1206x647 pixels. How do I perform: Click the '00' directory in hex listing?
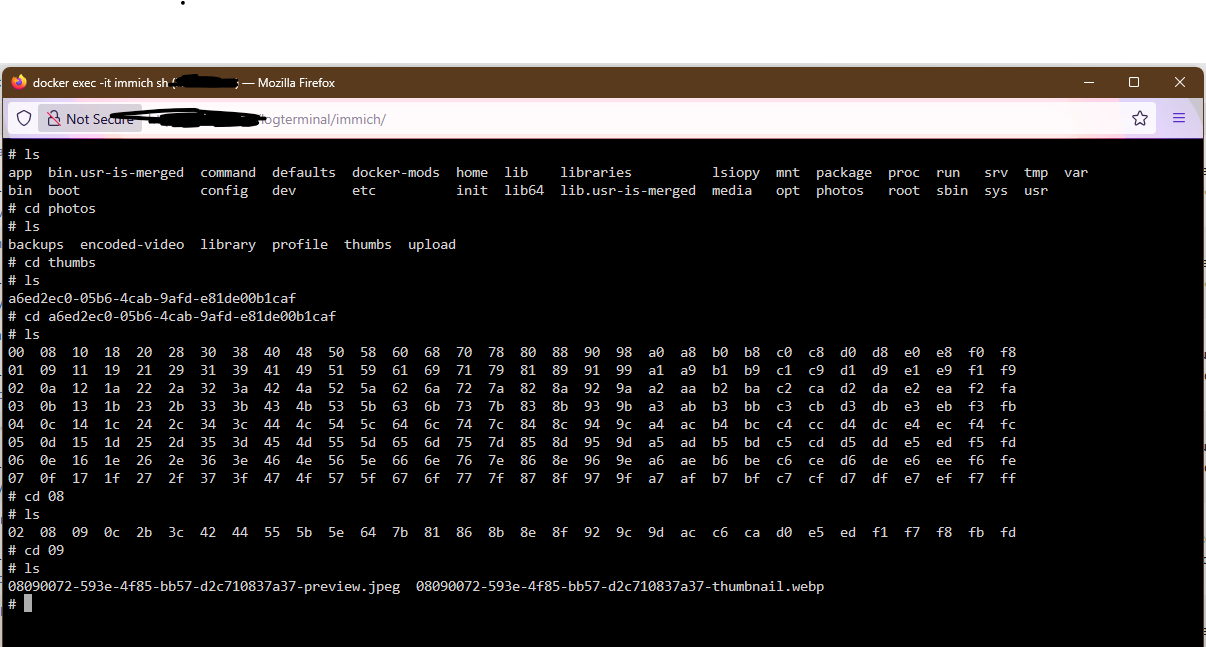pos(16,353)
